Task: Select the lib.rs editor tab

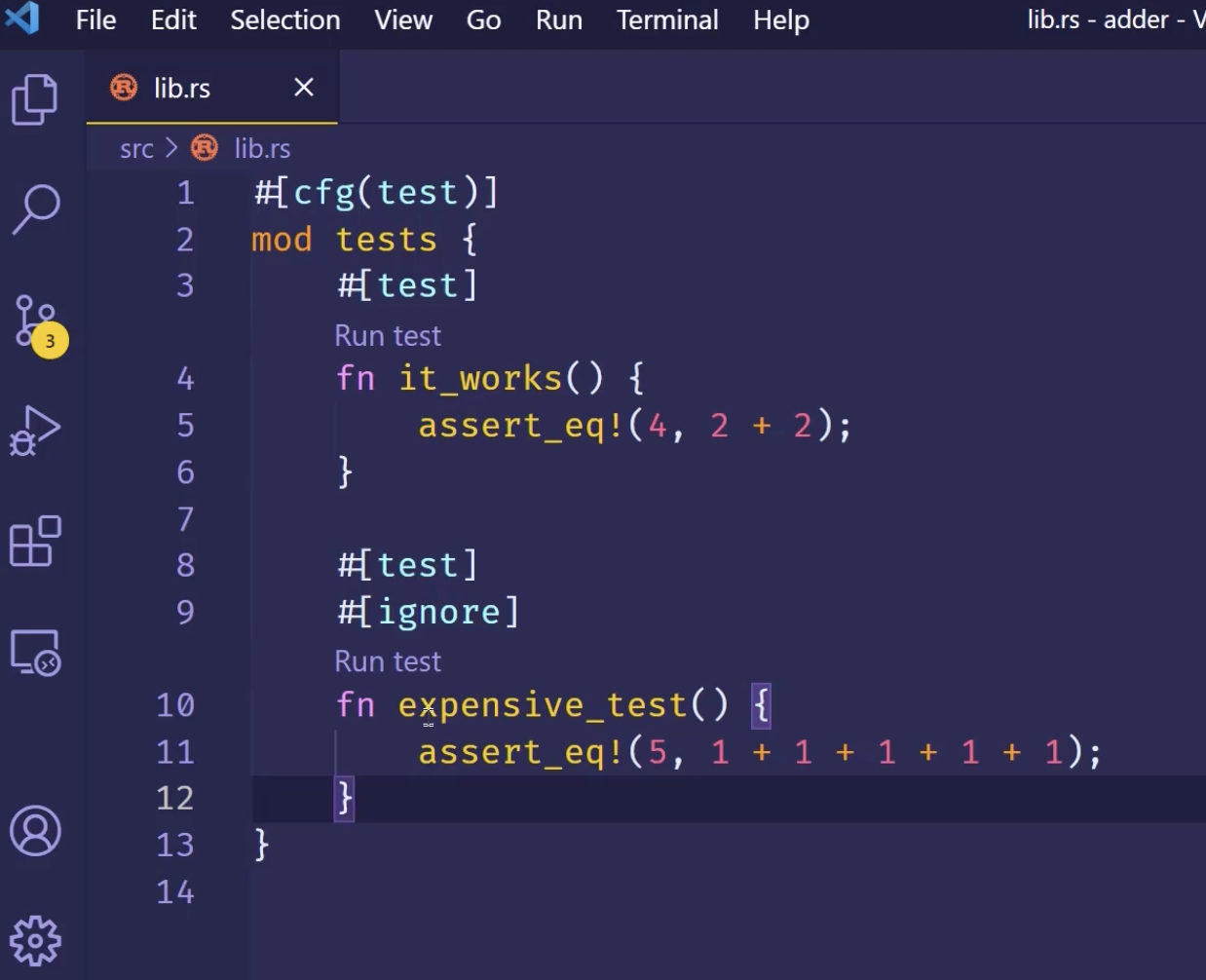Action: coord(182,89)
